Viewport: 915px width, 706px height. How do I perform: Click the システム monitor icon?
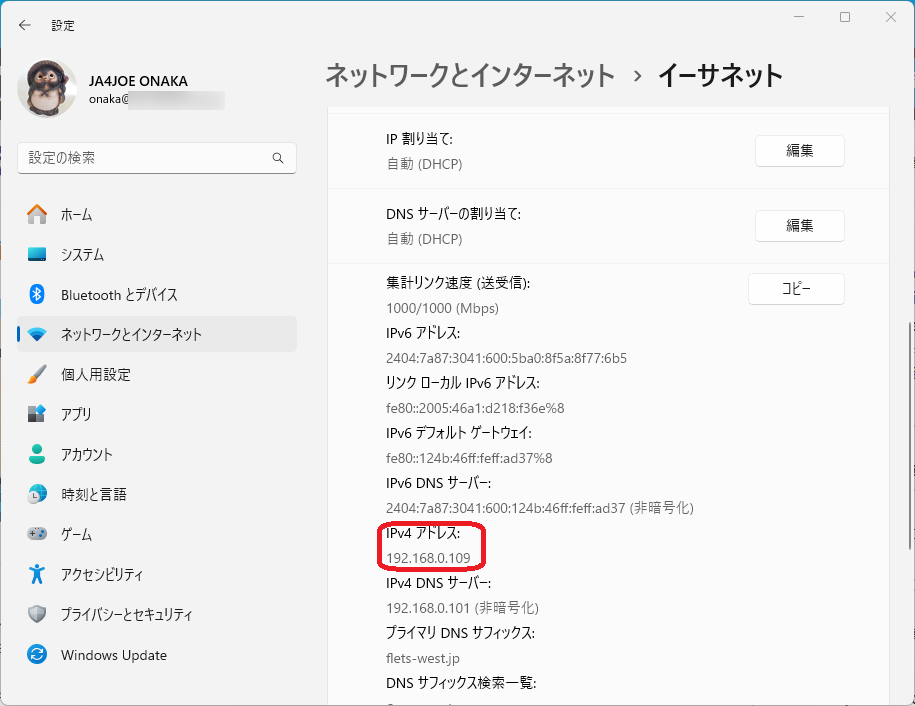(x=37, y=254)
